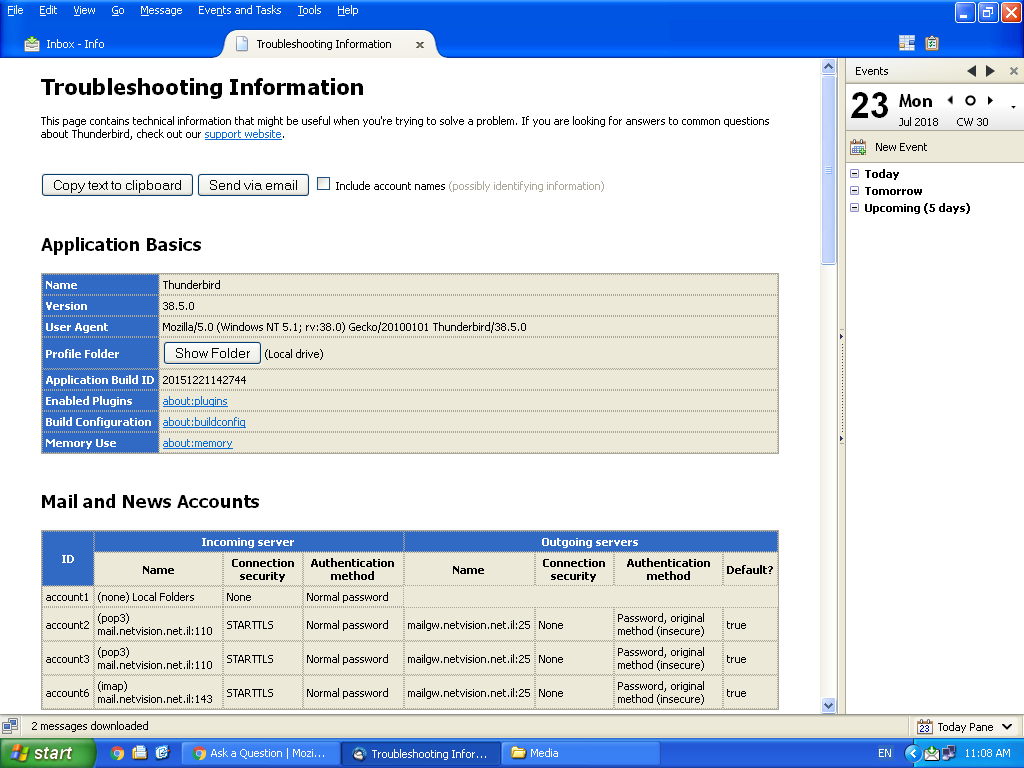
Task: Open the Tools menu
Action: (310, 10)
